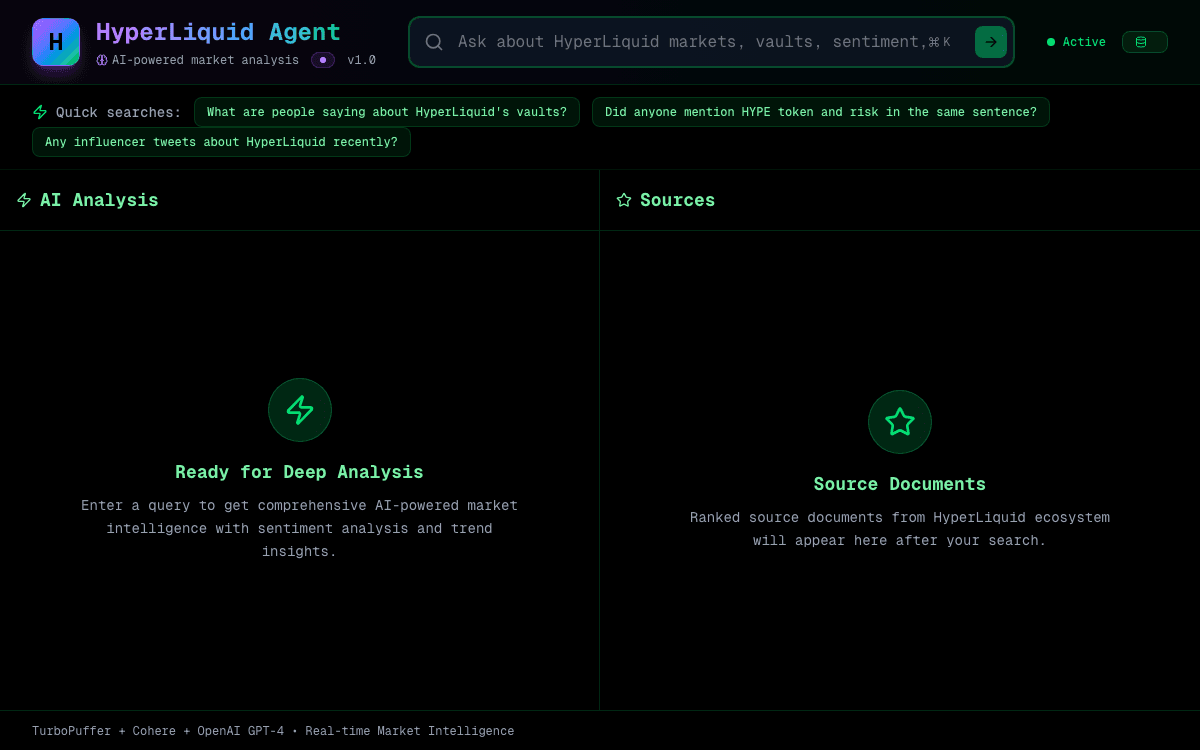Screen dimensions: 1200x750
Task: Click the HyperLiquid H logo icon
Action: [56, 42]
